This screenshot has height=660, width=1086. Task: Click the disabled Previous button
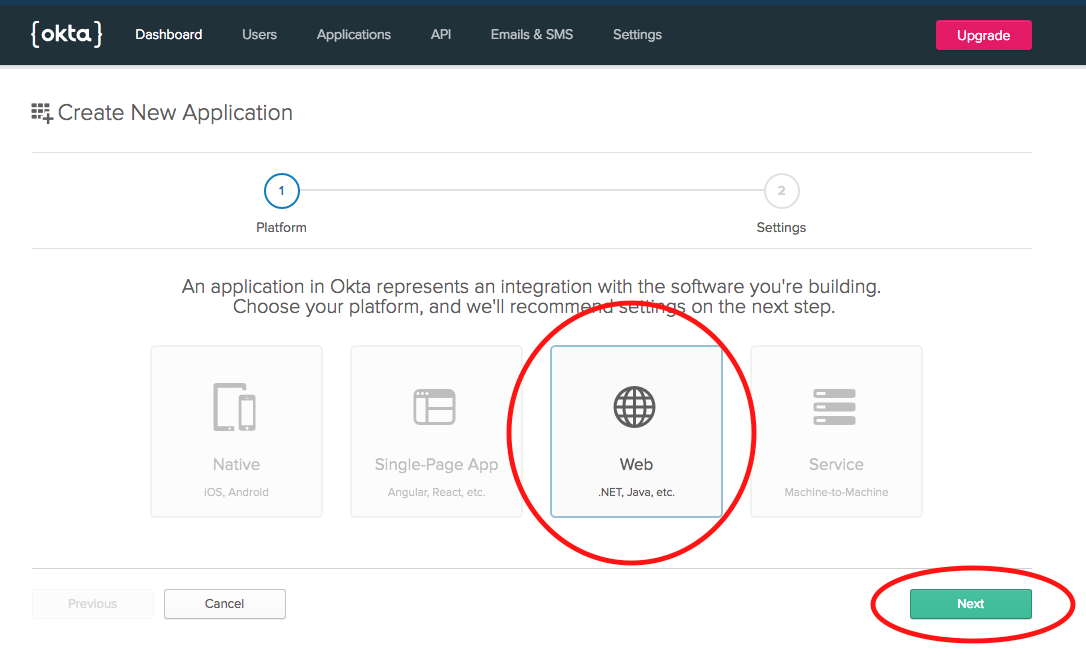pos(93,604)
